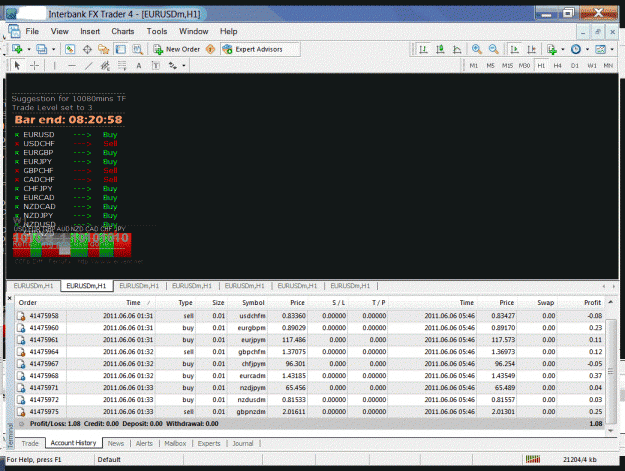Close the Terminal panel with x

(x=10, y=298)
